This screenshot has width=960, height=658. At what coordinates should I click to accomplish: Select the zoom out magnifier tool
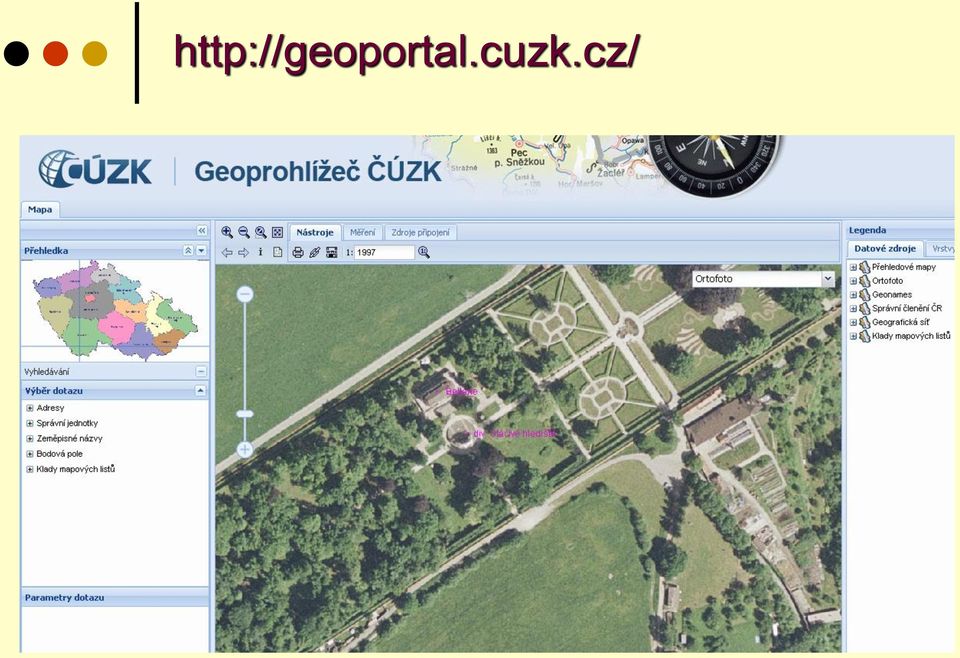coord(244,233)
